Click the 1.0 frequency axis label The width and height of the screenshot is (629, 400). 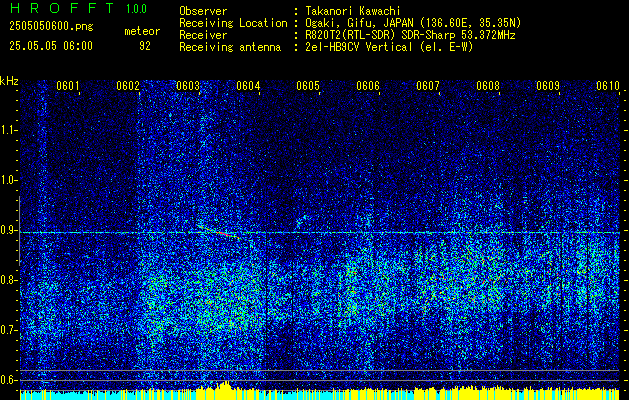click(x=7, y=180)
